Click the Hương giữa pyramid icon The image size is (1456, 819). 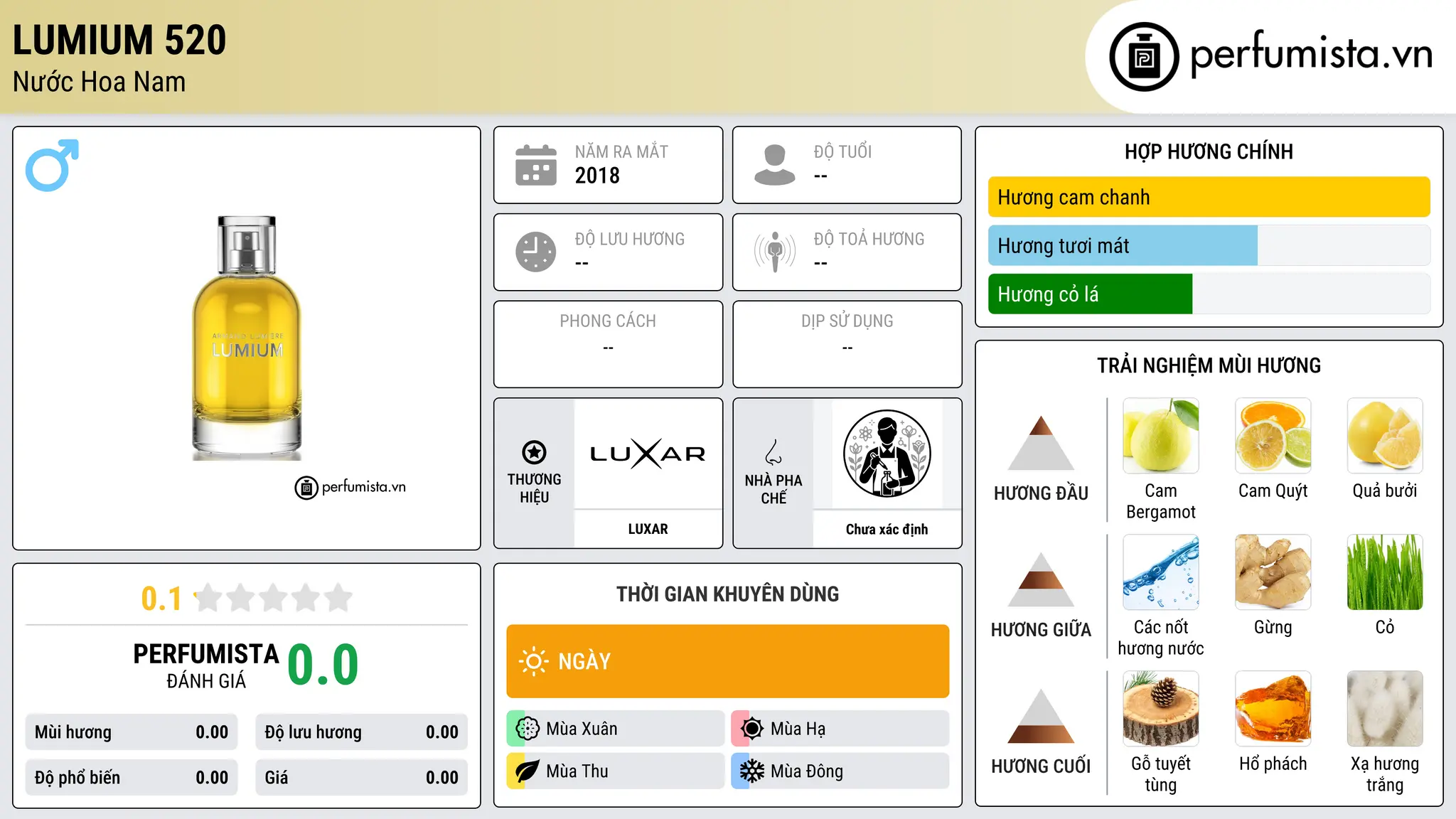point(1041,579)
